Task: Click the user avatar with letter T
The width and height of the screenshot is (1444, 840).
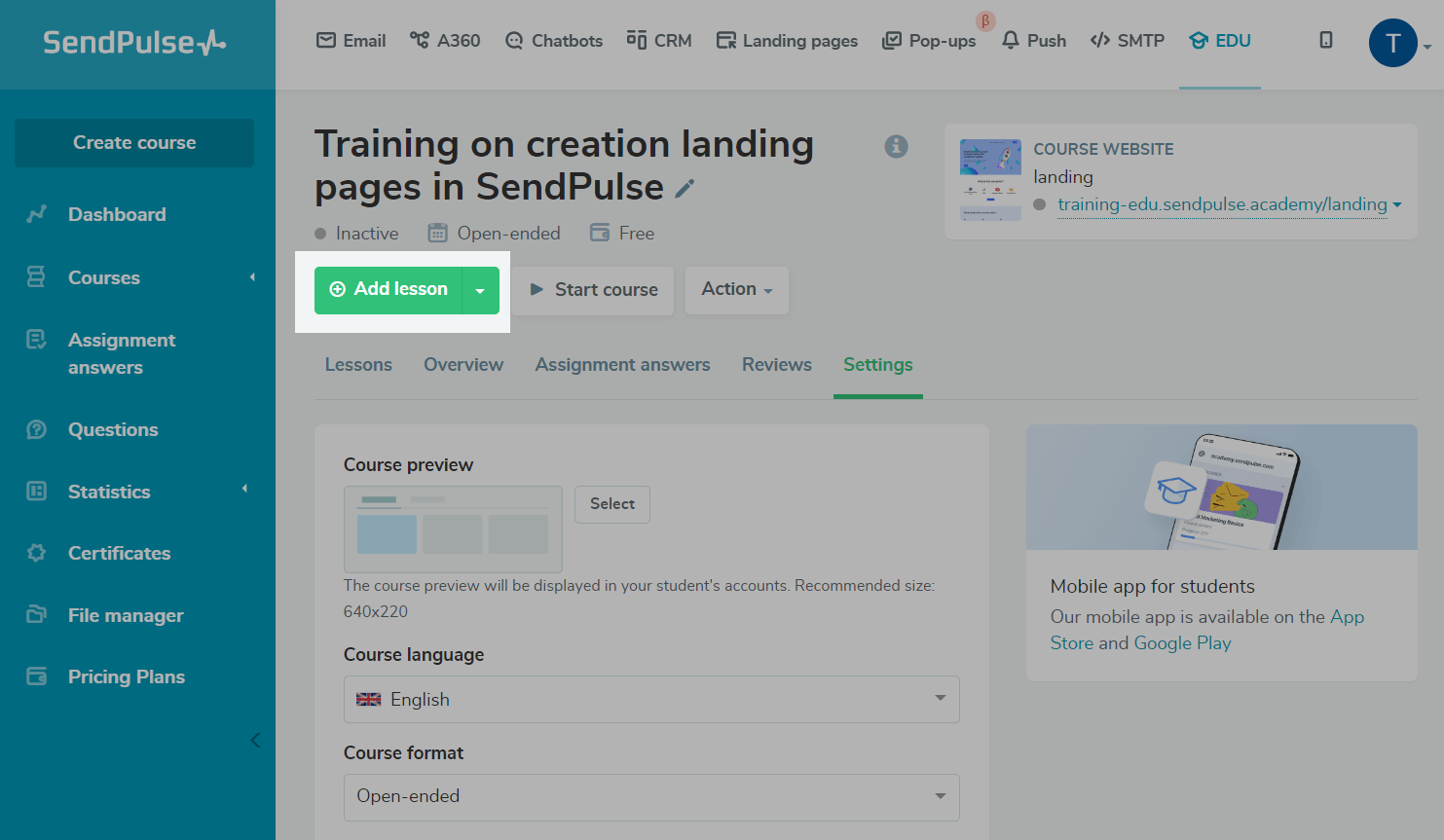Action: click(x=1392, y=43)
